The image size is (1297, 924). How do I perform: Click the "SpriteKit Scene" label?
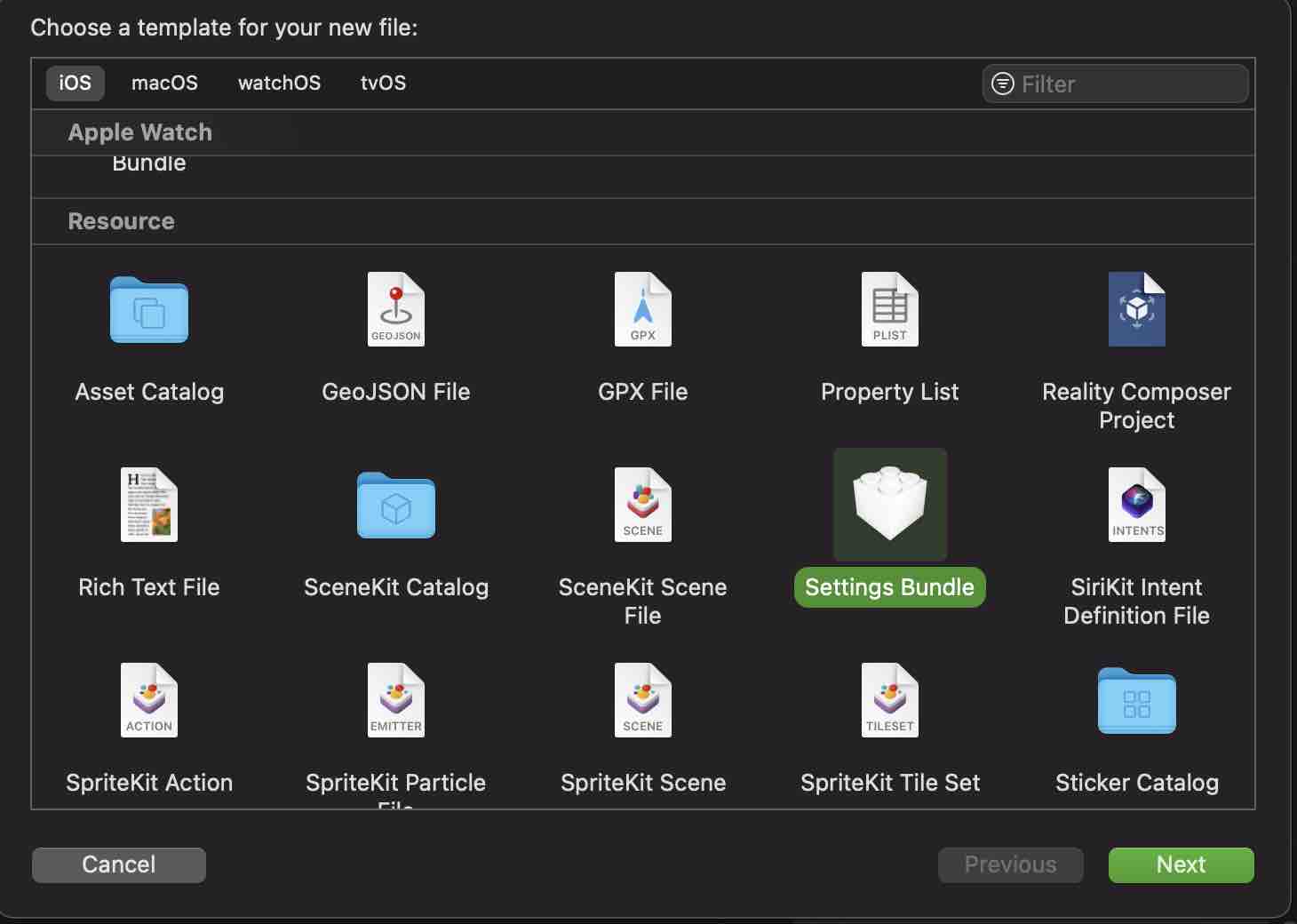[643, 783]
